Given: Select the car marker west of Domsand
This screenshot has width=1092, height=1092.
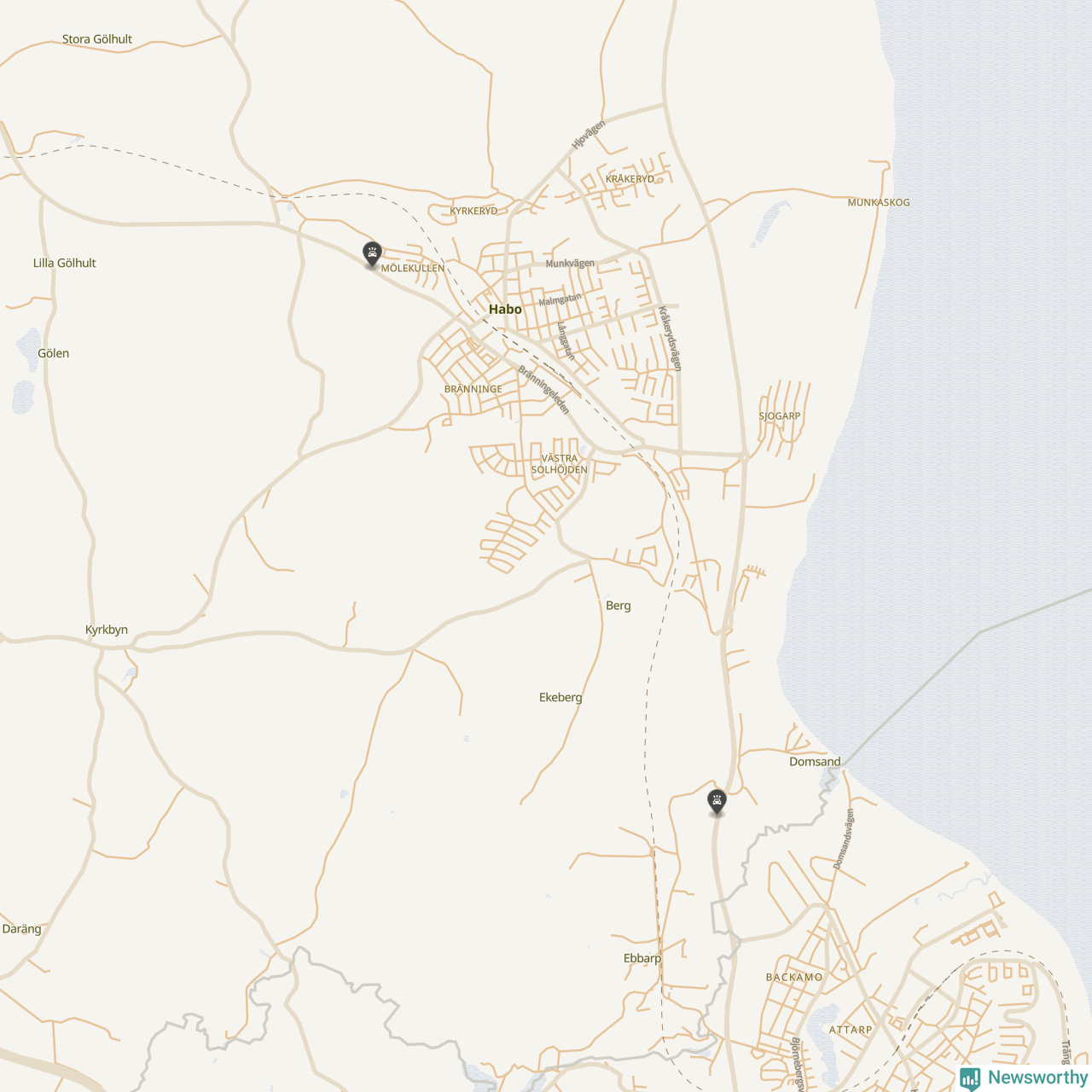Looking at the screenshot, I should (717, 801).
